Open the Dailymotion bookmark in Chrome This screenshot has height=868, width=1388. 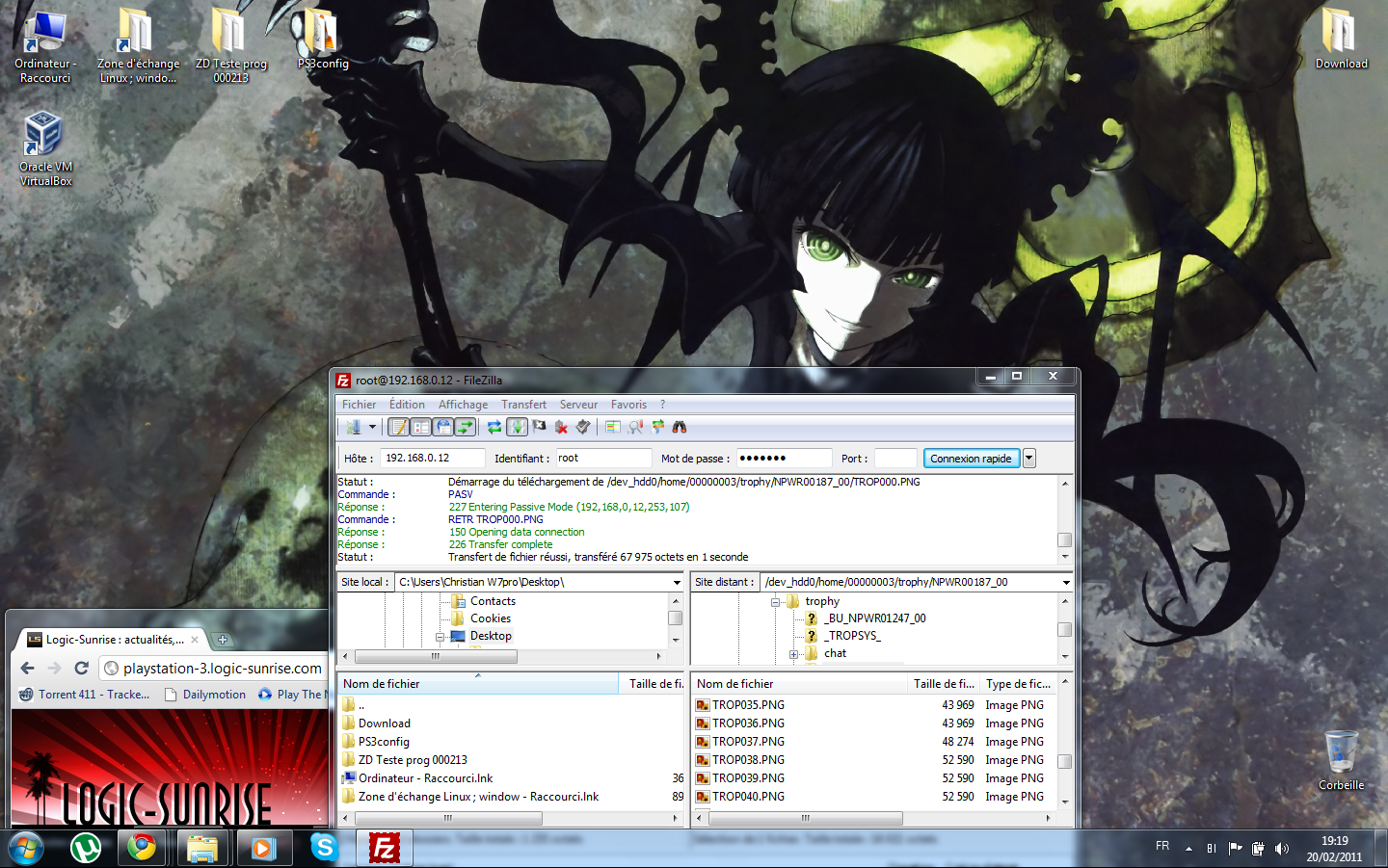tap(205, 695)
